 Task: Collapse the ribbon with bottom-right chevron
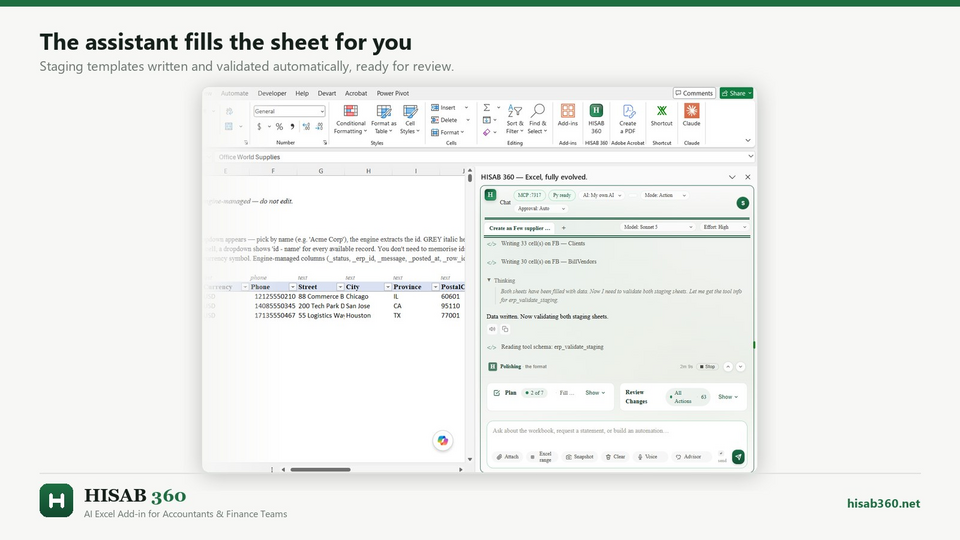point(748,140)
